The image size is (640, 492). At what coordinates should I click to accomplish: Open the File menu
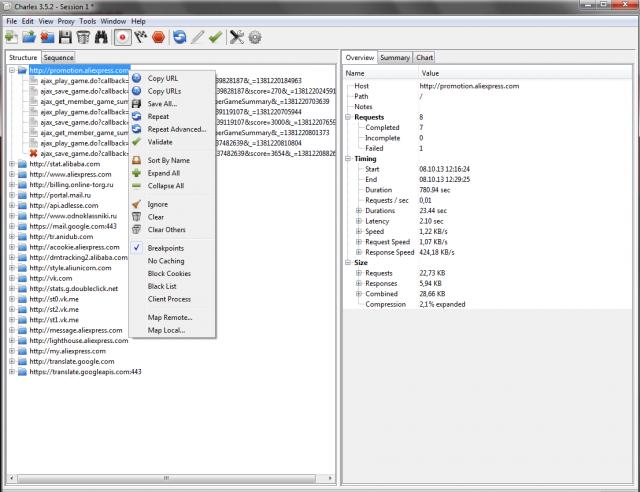pyautogui.click(x=11, y=21)
